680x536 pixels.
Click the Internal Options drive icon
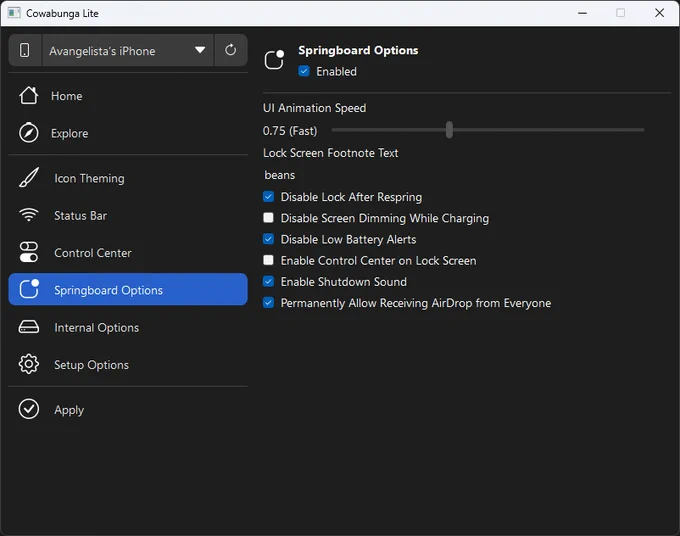click(29, 327)
